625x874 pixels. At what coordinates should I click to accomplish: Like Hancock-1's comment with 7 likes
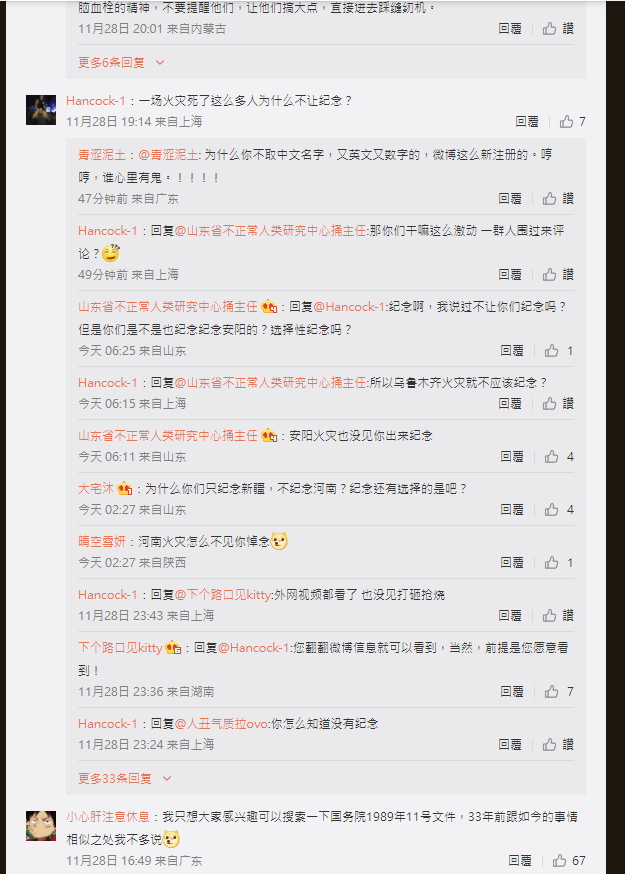(x=566, y=122)
